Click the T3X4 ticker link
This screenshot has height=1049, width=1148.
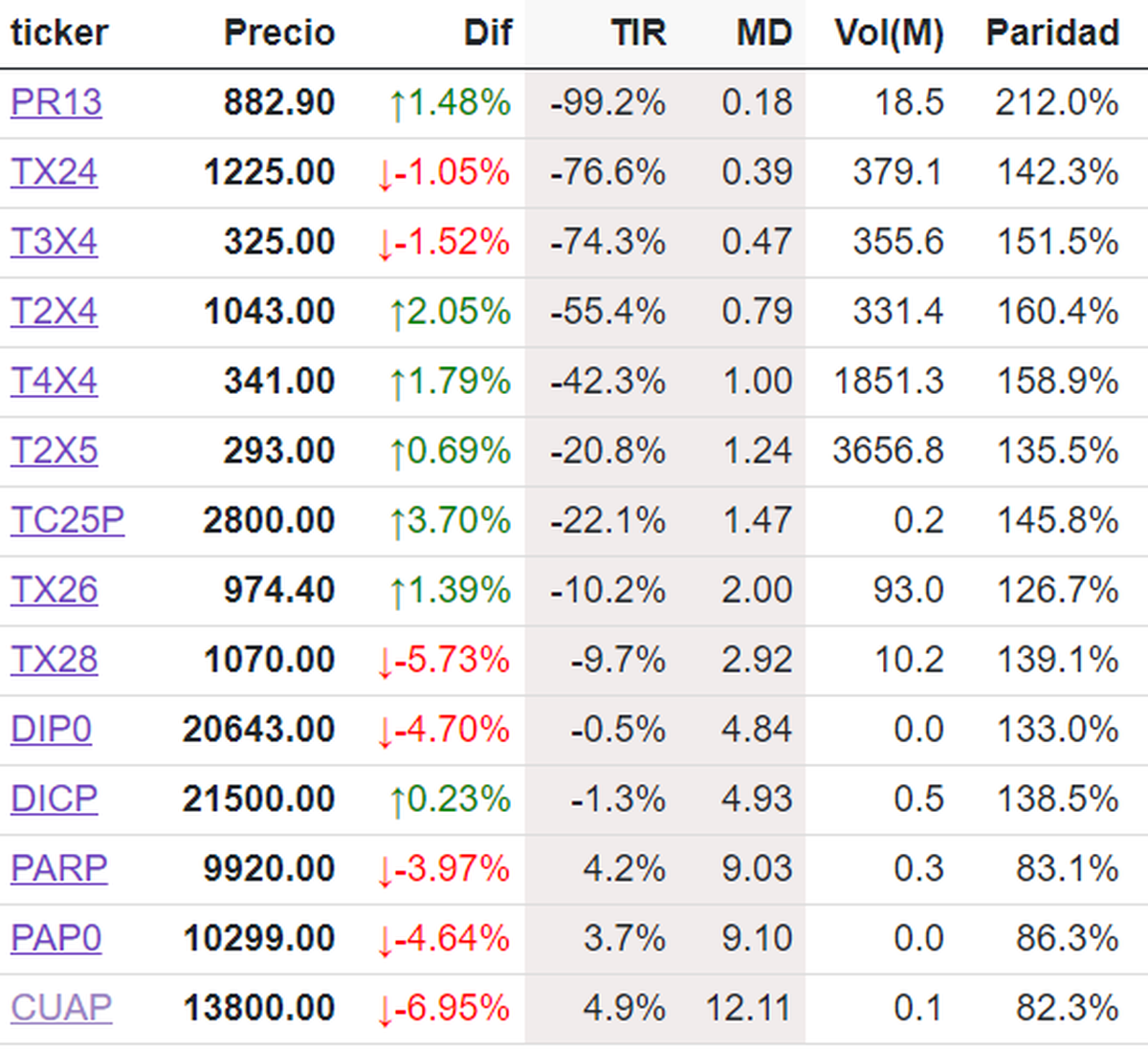(54, 242)
